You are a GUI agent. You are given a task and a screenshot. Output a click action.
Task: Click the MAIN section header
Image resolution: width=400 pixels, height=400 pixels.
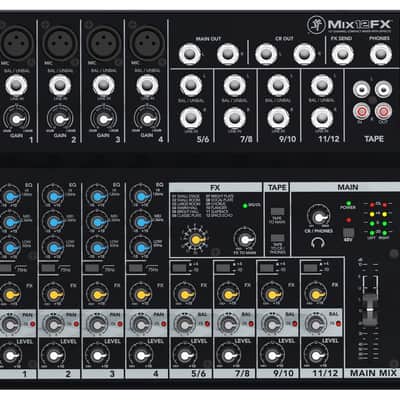coord(347,187)
